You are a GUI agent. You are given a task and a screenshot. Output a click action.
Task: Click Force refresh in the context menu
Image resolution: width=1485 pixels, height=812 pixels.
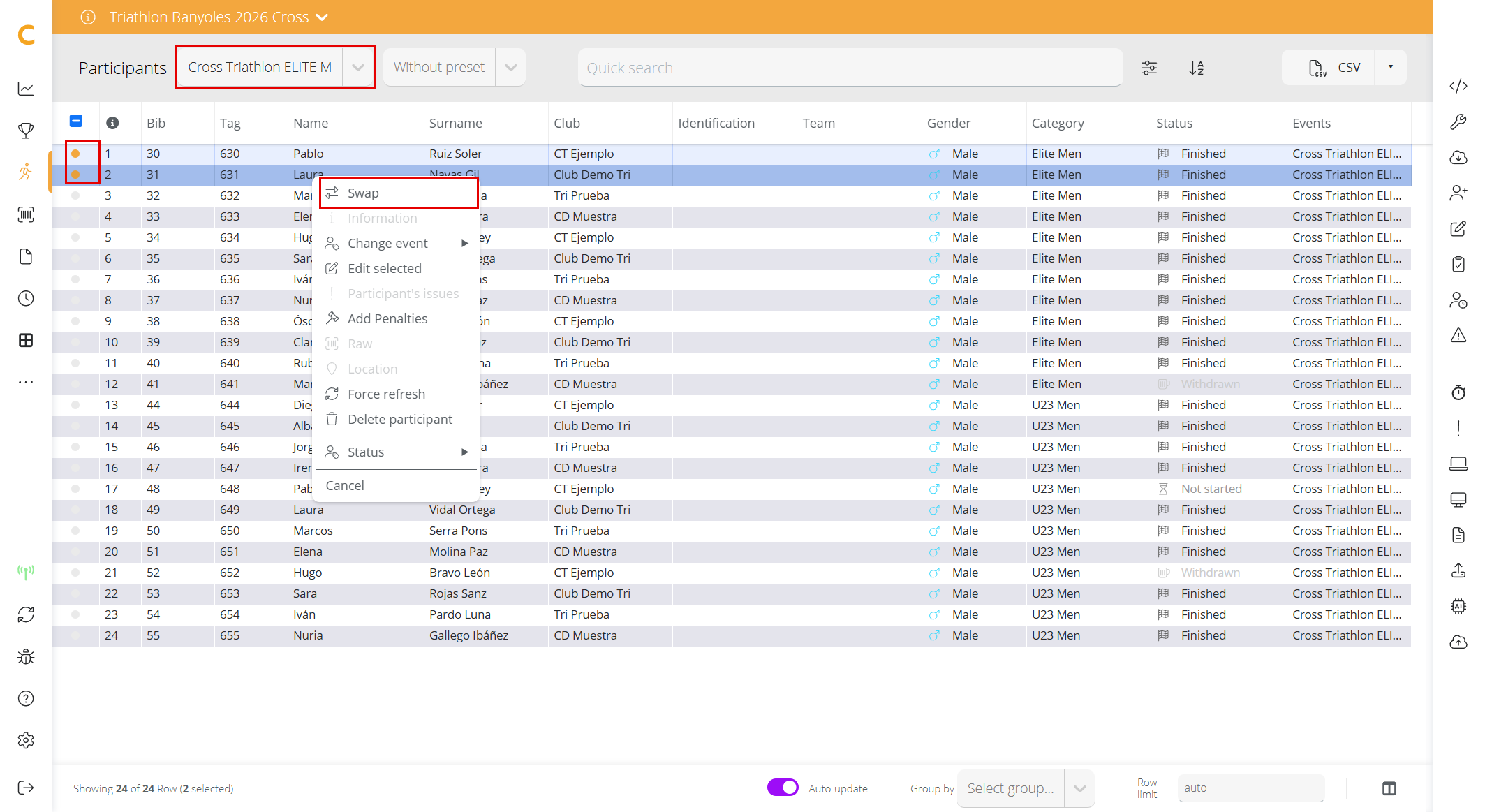point(396,394)
